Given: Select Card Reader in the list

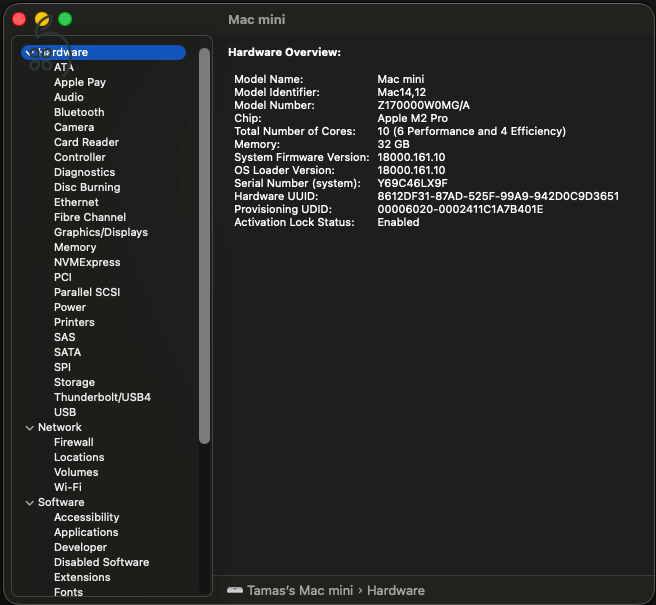Looking at the screenshot, I should (x=86, y=142).
